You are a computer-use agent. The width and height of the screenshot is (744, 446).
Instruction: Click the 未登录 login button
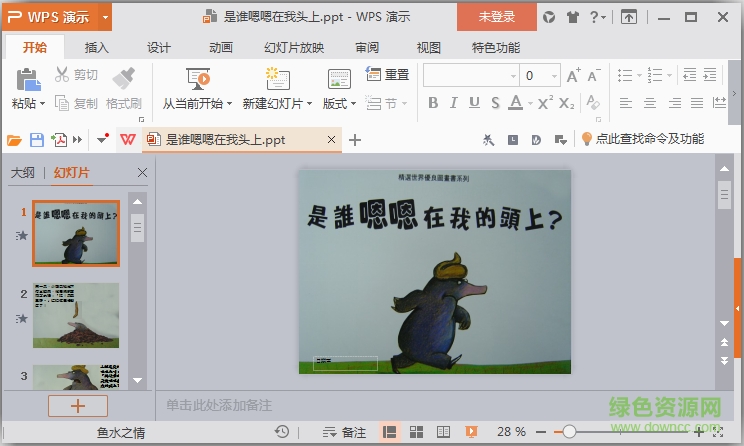tap(497, 16)
